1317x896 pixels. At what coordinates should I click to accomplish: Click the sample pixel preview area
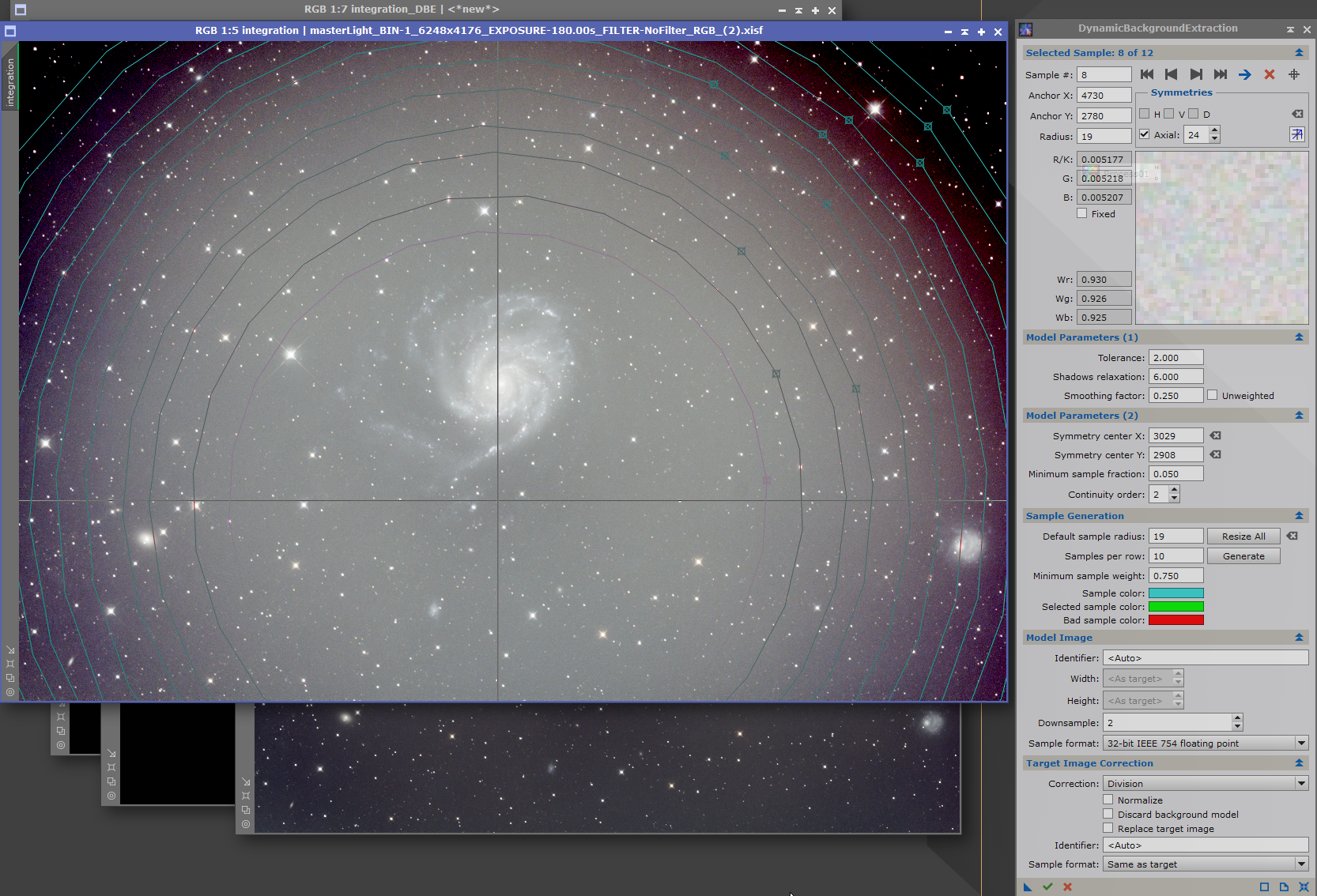pyautogui.click(x=1222, y=238)
